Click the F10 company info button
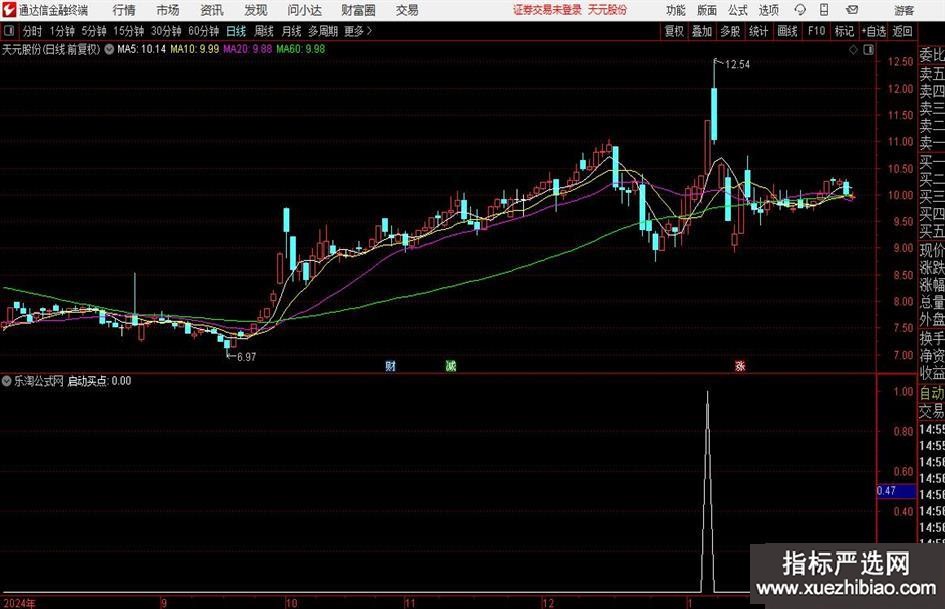The width and height of the screenshot is (945, 609). pyautogui.click(x=817, y=31)
